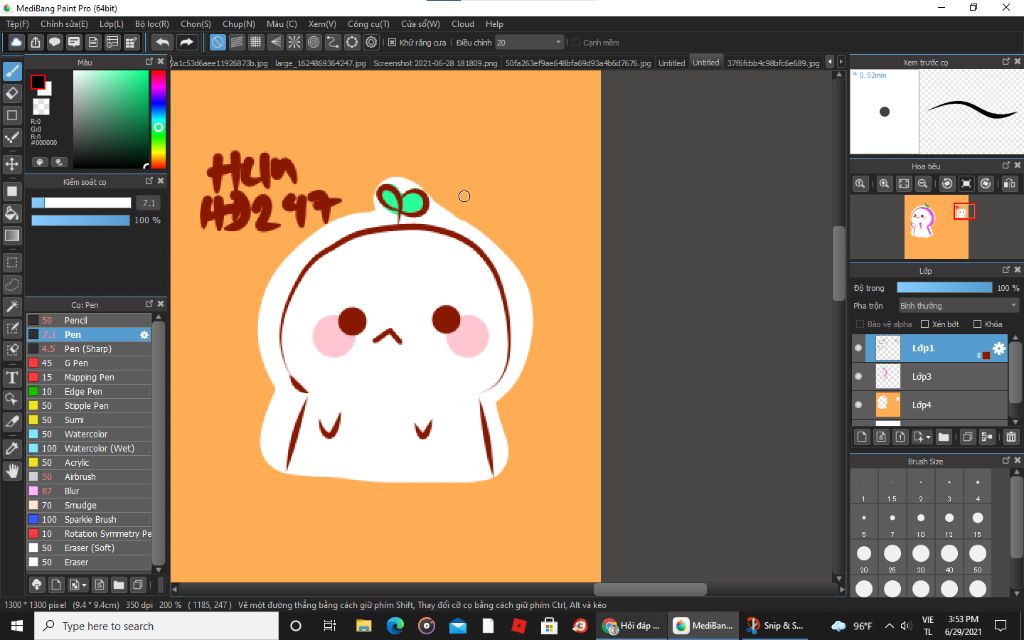1024x640 pixels.
Task: Turn off snap with the blue snap-off icon
Action: 217,42
